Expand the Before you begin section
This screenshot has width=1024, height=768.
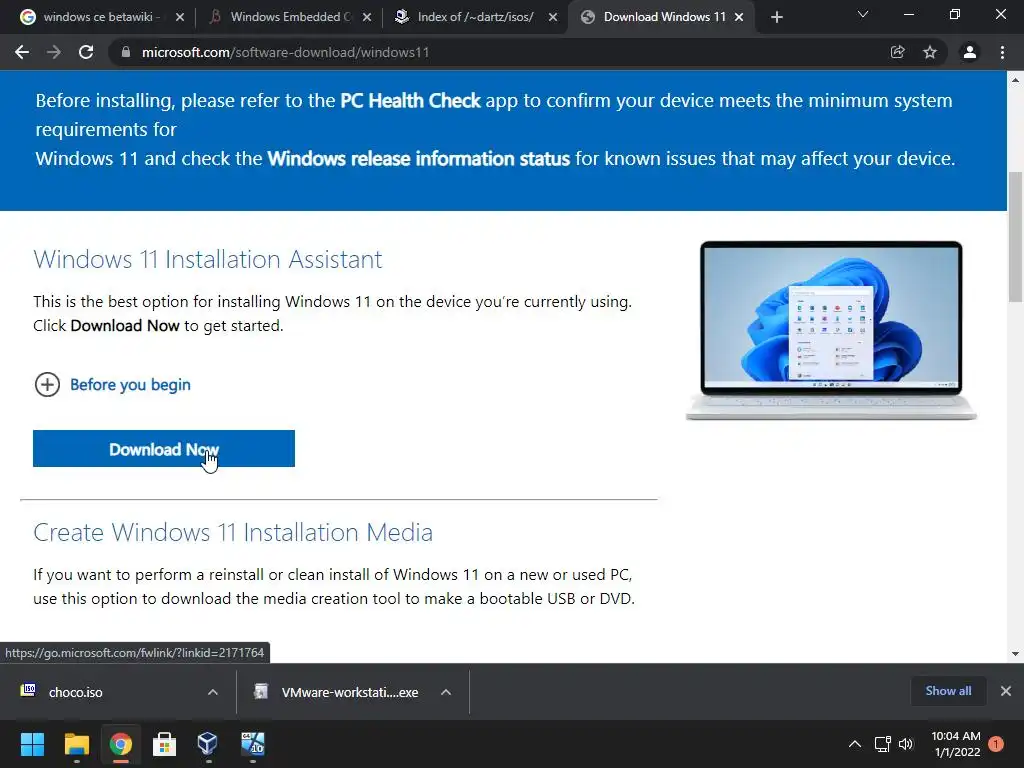point(112,385)
